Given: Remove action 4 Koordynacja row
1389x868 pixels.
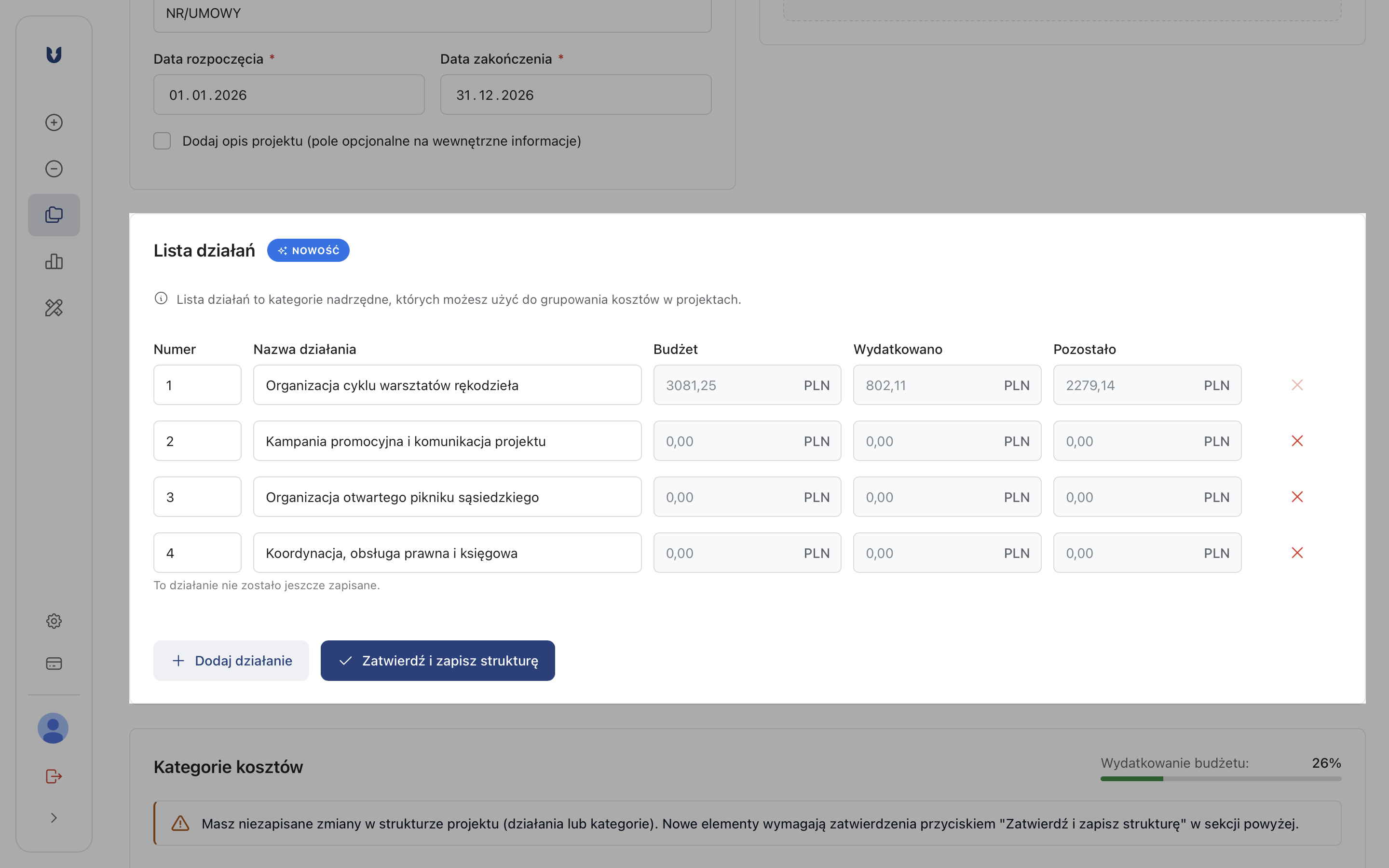Looking at the screenshot, I should pyautogui.click(x=1296, y=553).
